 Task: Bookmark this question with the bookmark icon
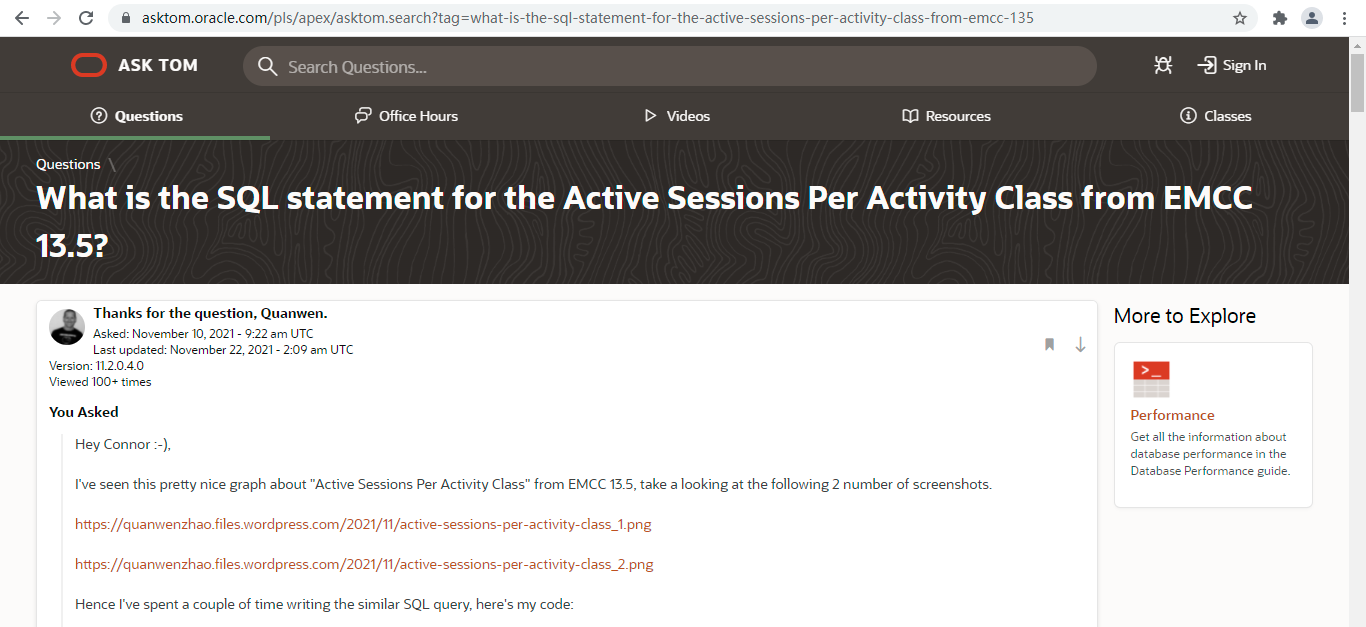click(x=1049, y=344)
